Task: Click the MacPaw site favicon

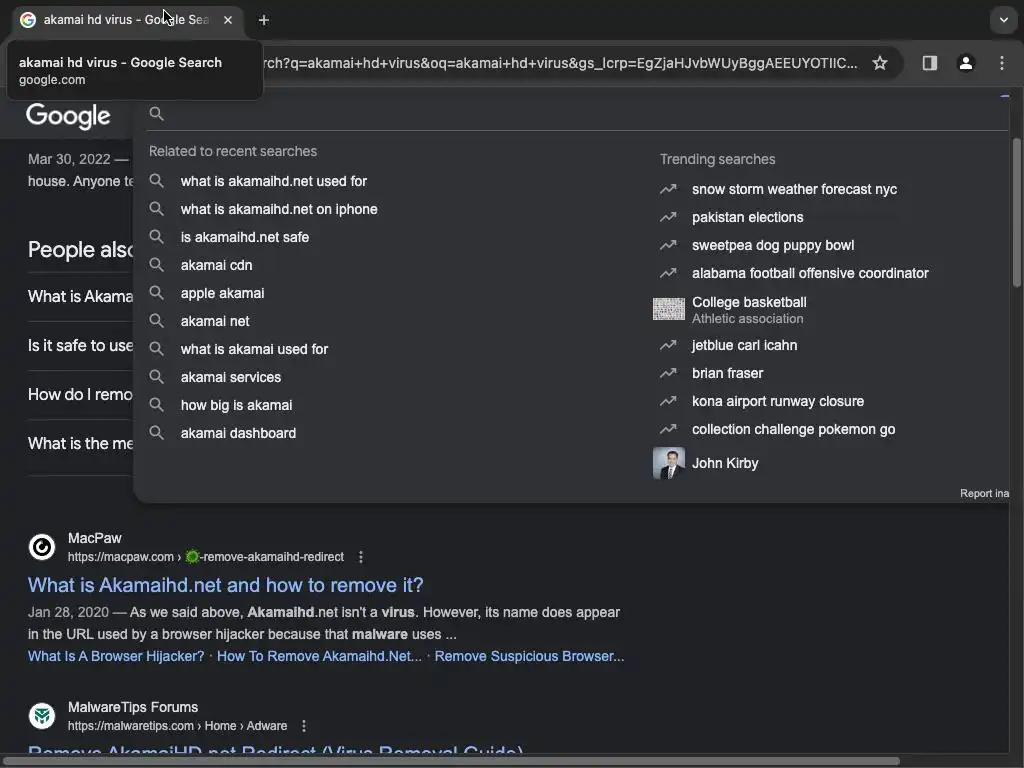Action: click(42, 547)
